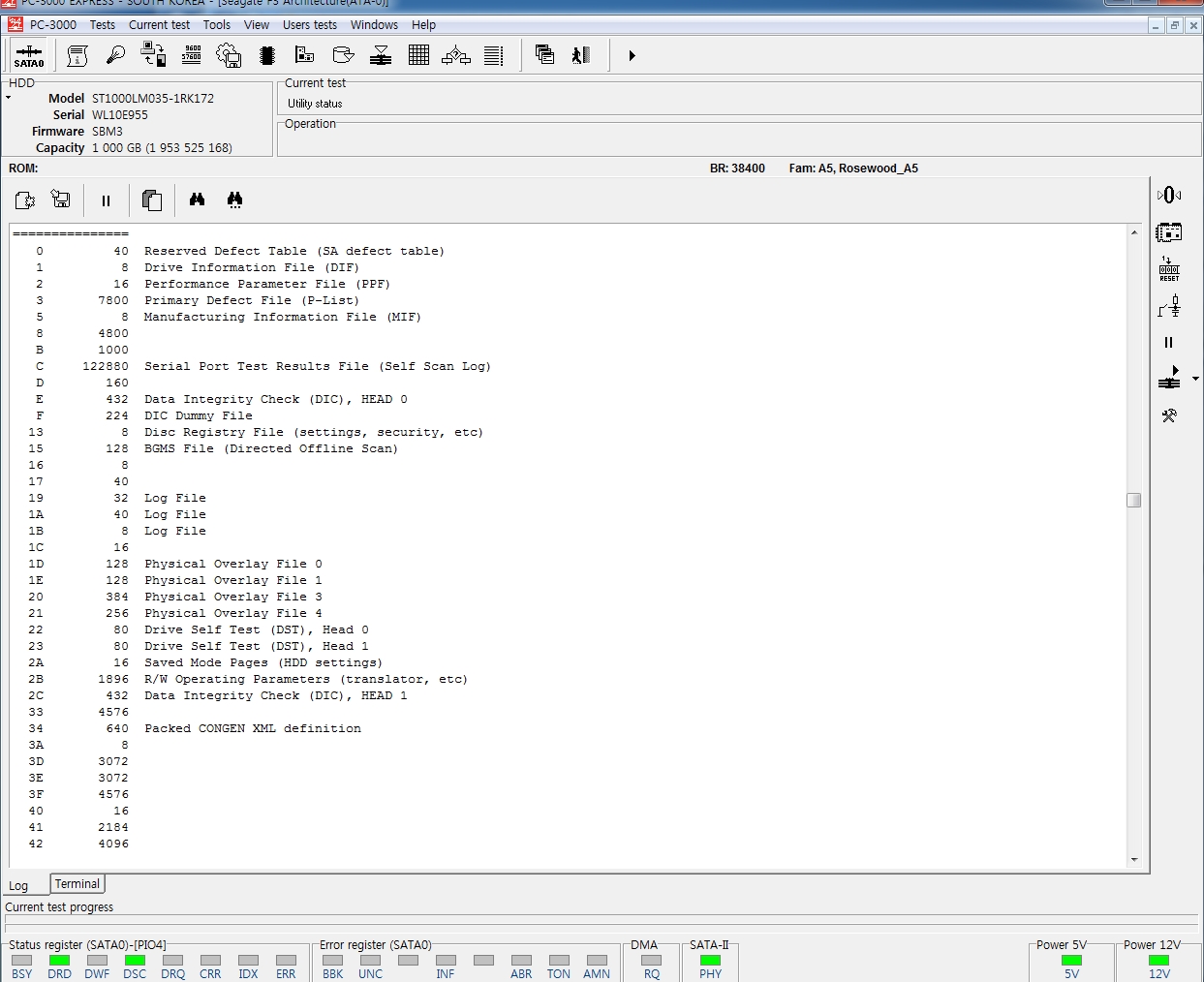Click the serial number WL10E955

[120, 115]
